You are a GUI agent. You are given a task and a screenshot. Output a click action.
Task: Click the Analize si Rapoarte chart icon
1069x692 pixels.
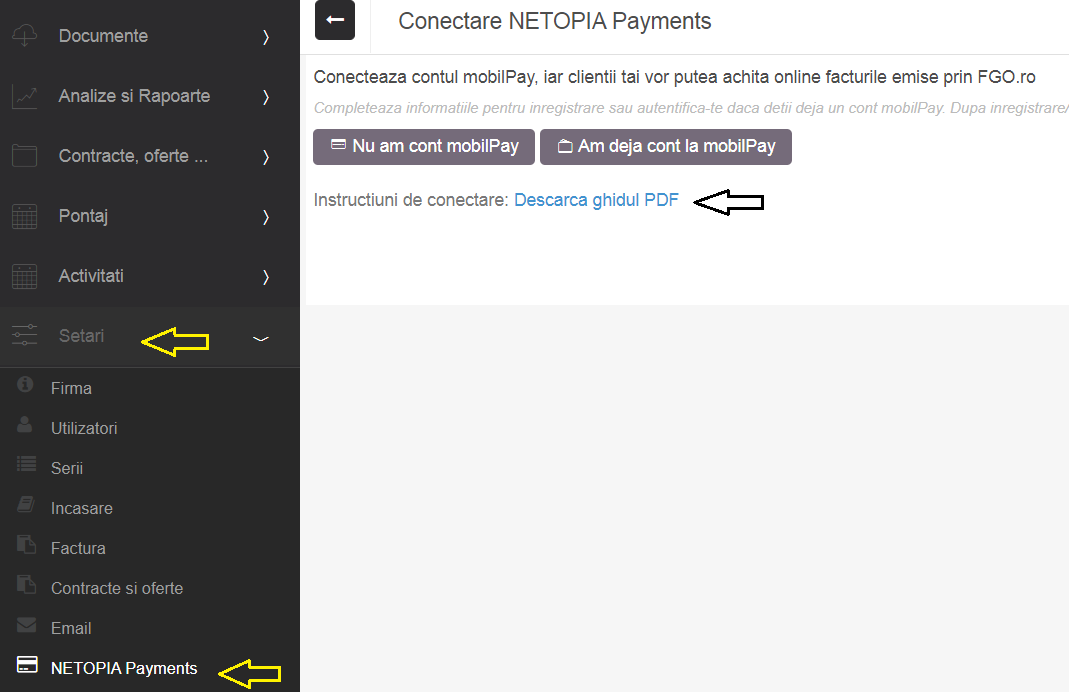click(25, 96)
